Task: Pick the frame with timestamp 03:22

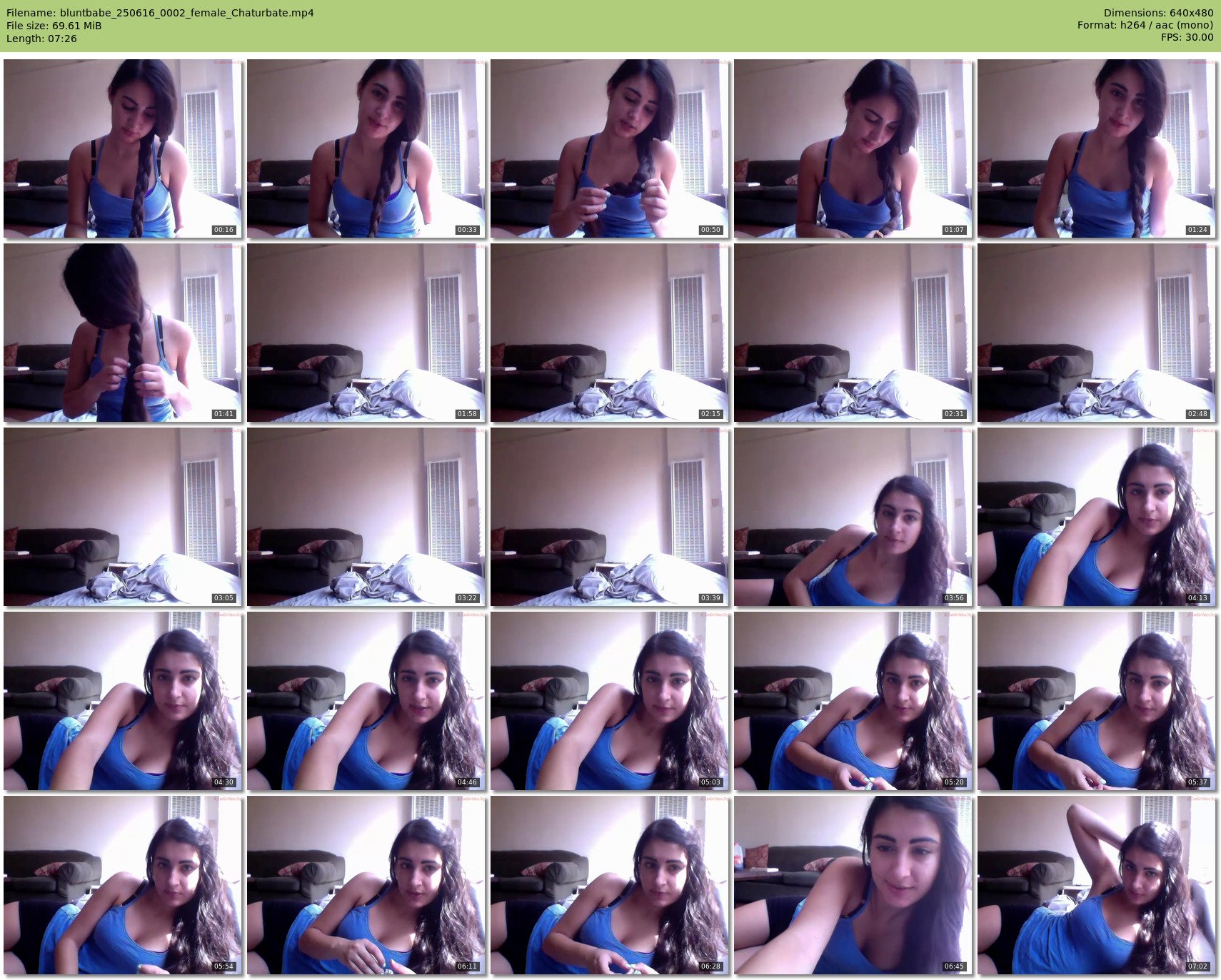Action: click(366, 517)
